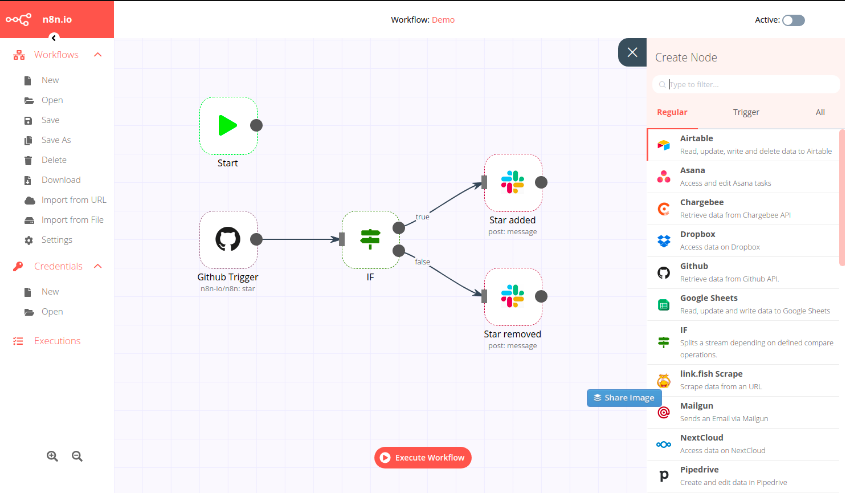Select the IF node on the canvas
Image resolution: width=845 pixels, height=493 pixels.
click(x=370, y=239)
